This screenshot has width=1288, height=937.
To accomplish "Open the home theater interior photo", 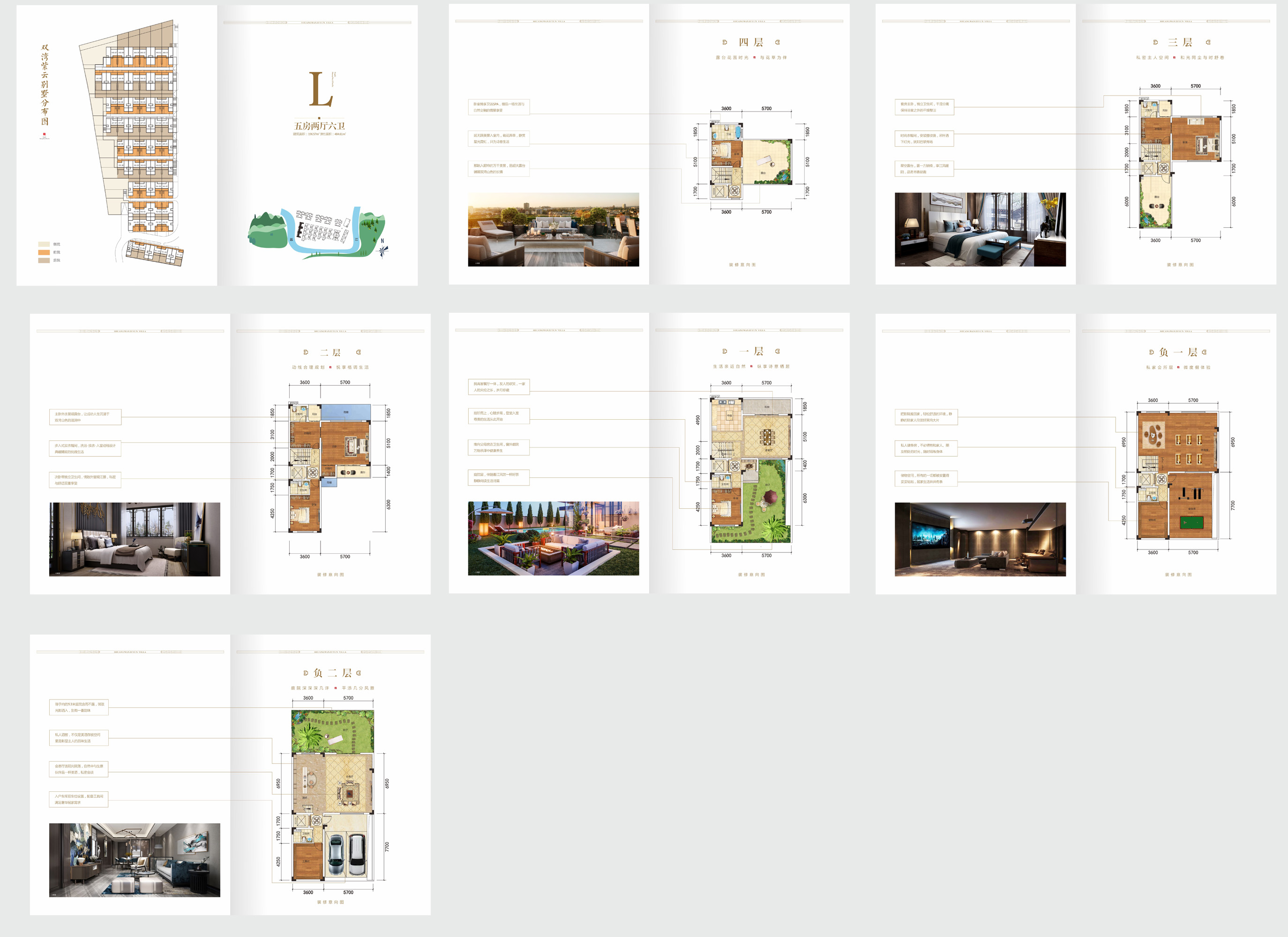I will [980, 539].
